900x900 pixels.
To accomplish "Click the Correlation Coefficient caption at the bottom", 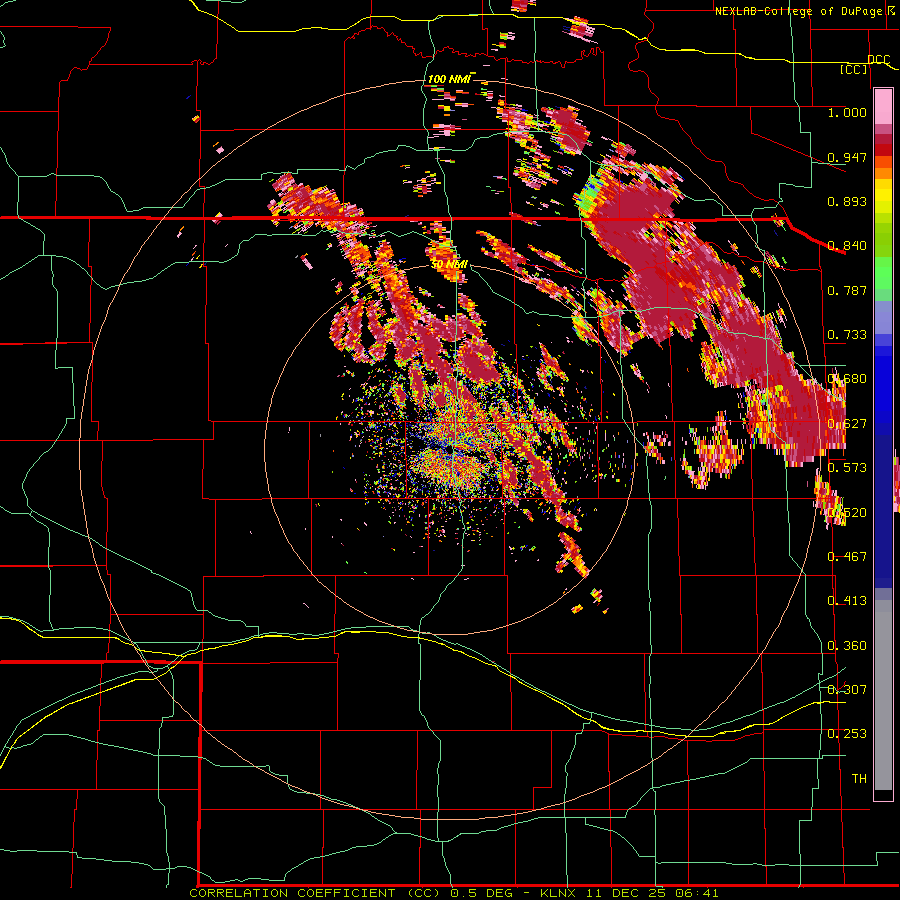I will pos(453,893).
